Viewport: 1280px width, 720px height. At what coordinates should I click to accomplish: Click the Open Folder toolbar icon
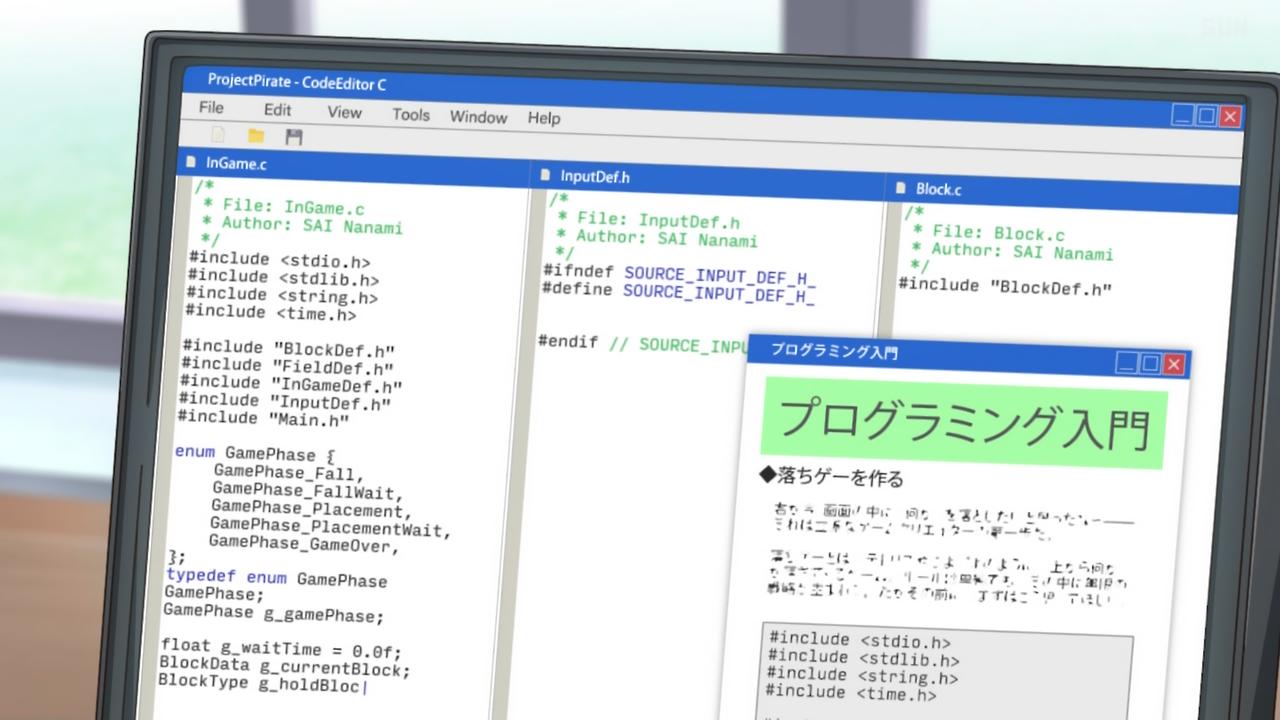(x=256, y=136)
